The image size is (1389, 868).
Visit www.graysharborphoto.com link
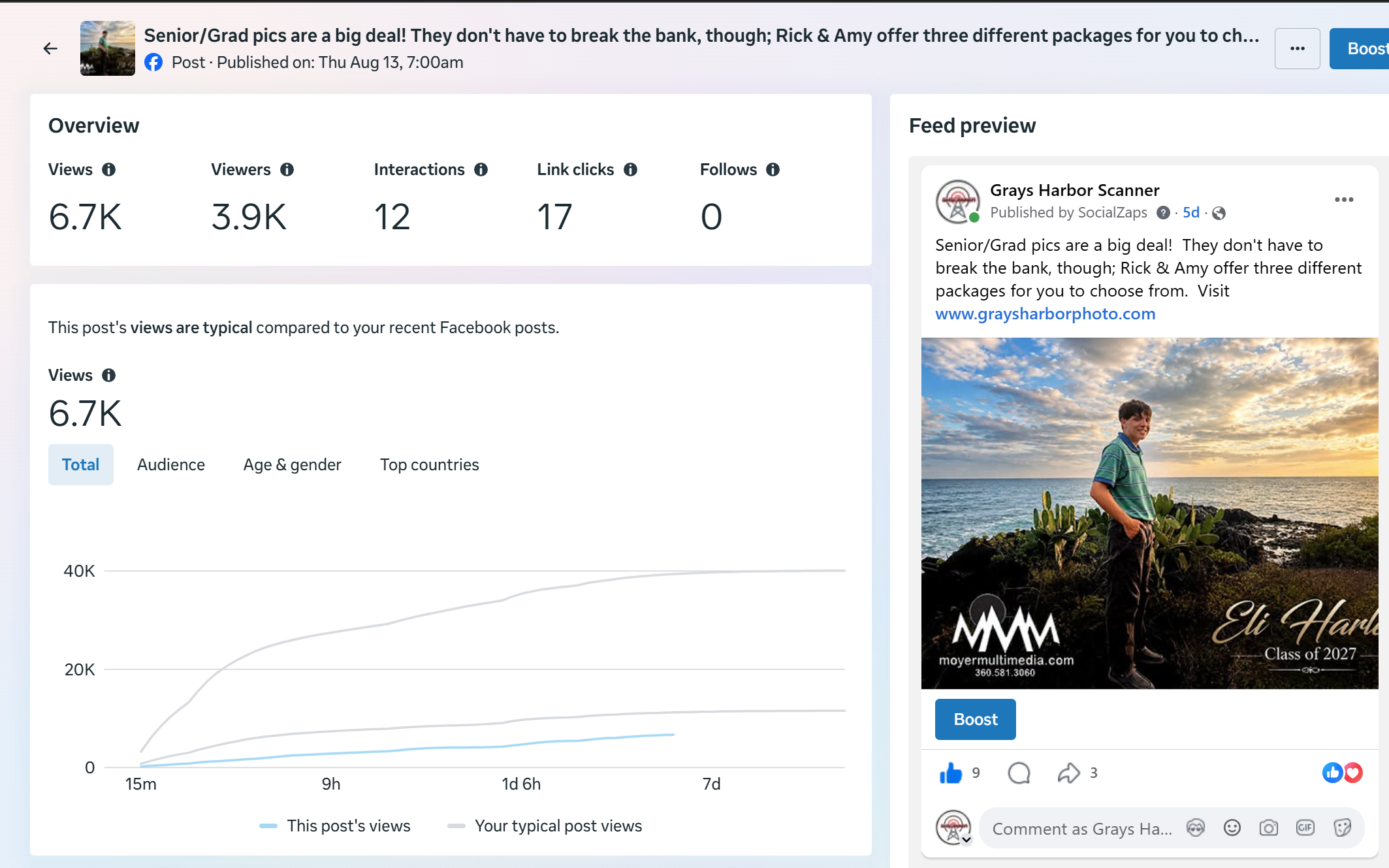pos(1046,314)
